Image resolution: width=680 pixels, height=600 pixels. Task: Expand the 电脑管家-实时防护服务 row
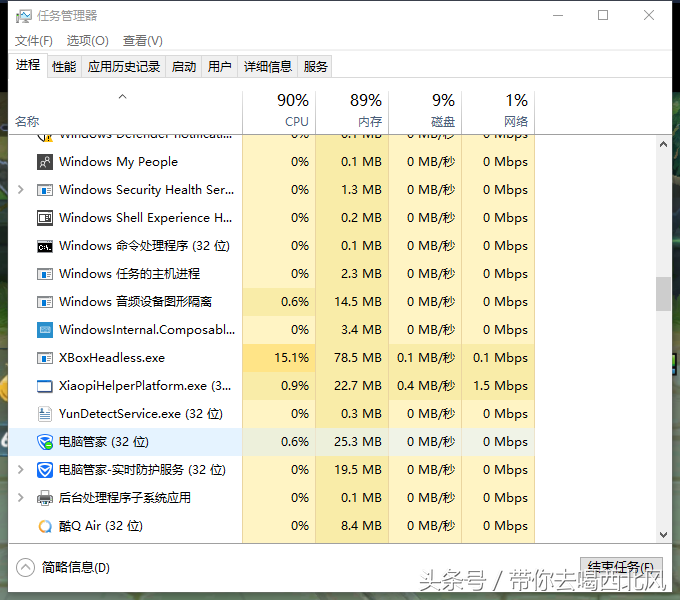(20, 470)
